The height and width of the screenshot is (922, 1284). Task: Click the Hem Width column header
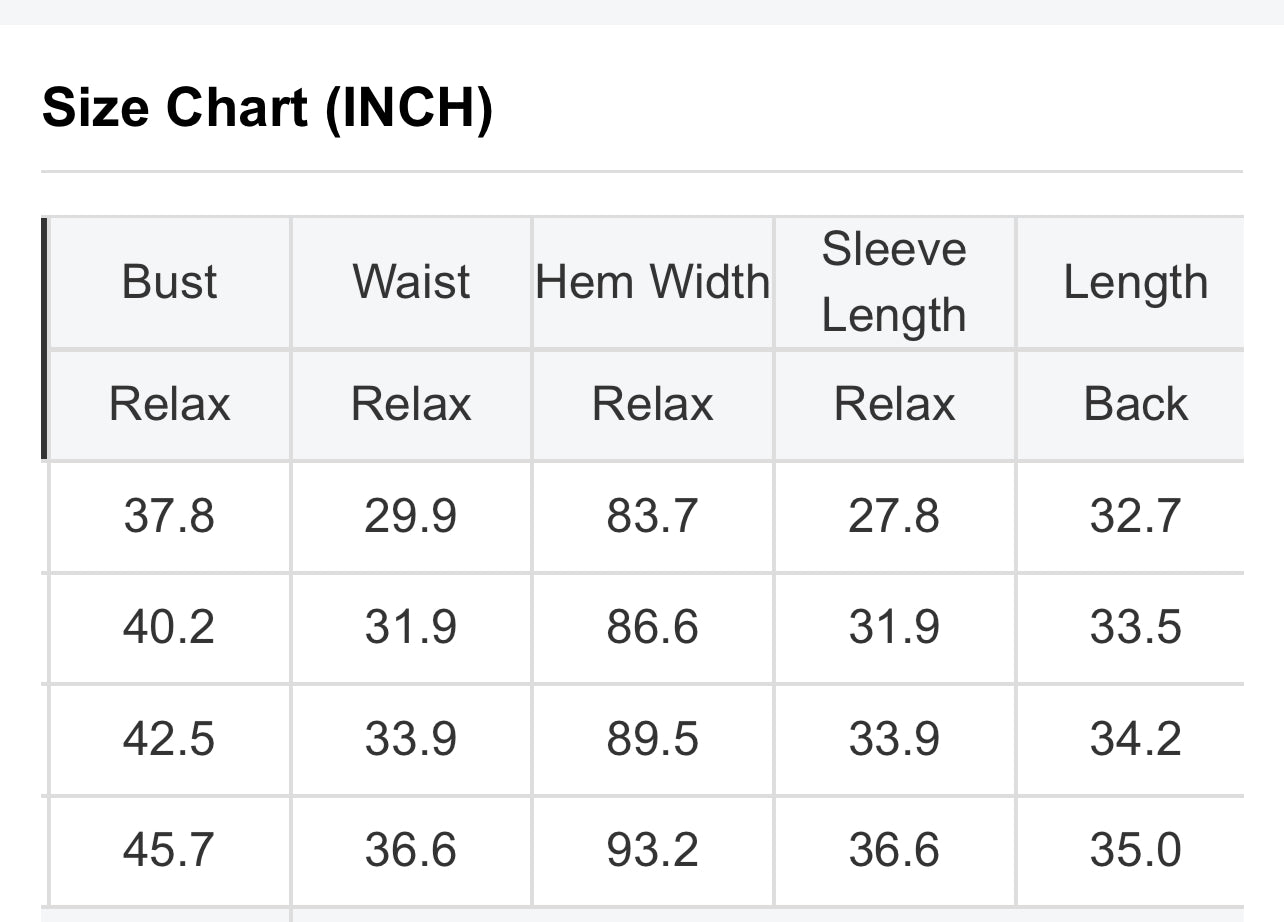pos(653,282)
